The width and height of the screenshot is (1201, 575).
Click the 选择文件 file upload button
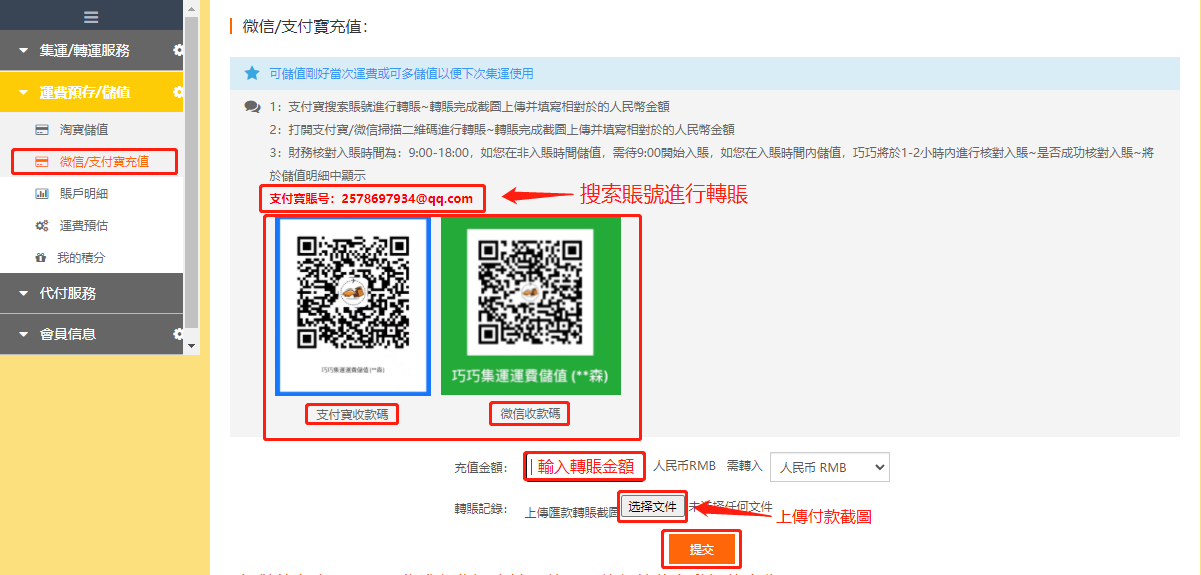653,507
